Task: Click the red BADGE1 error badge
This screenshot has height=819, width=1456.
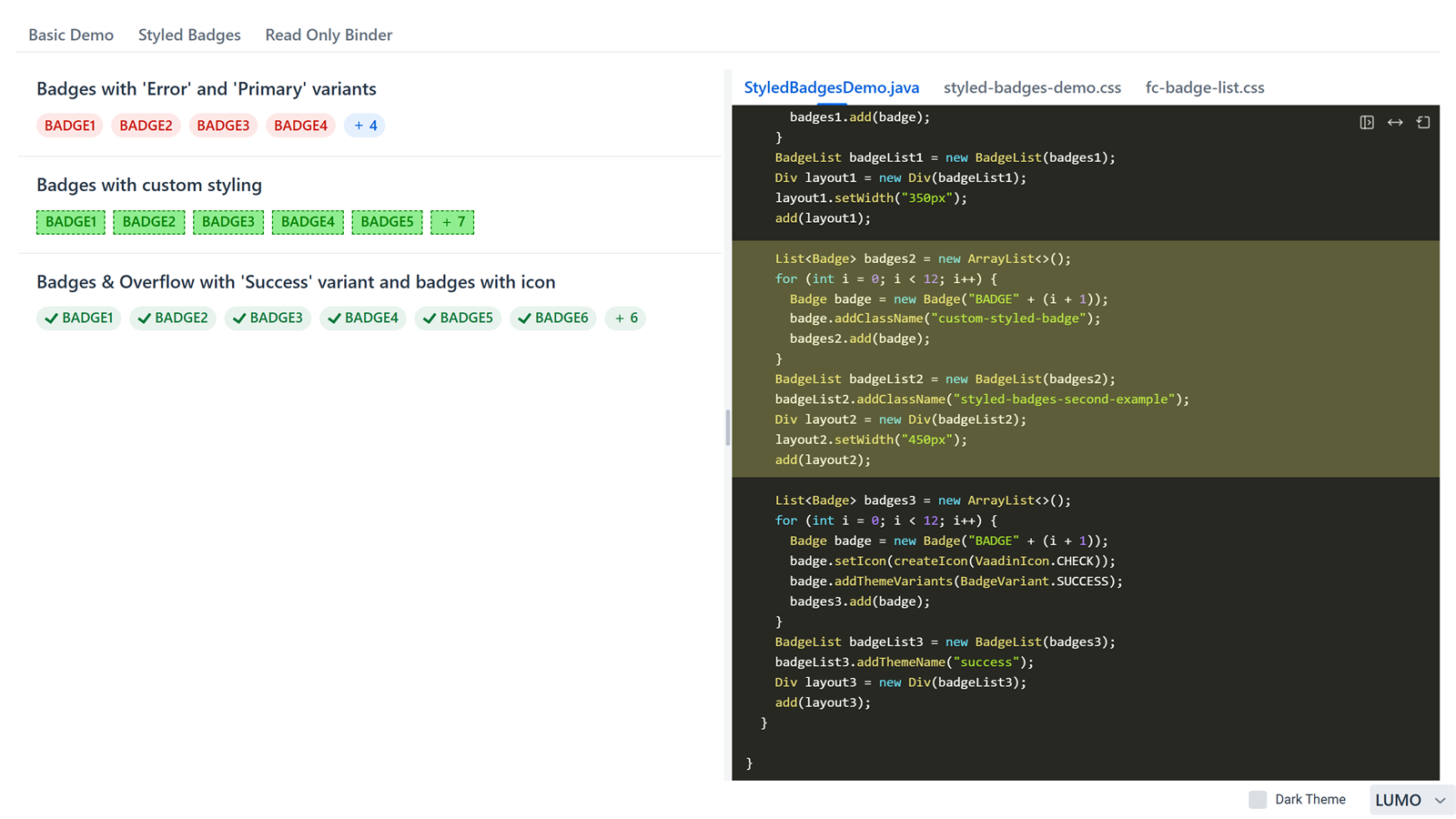Action: click(70, 126)
